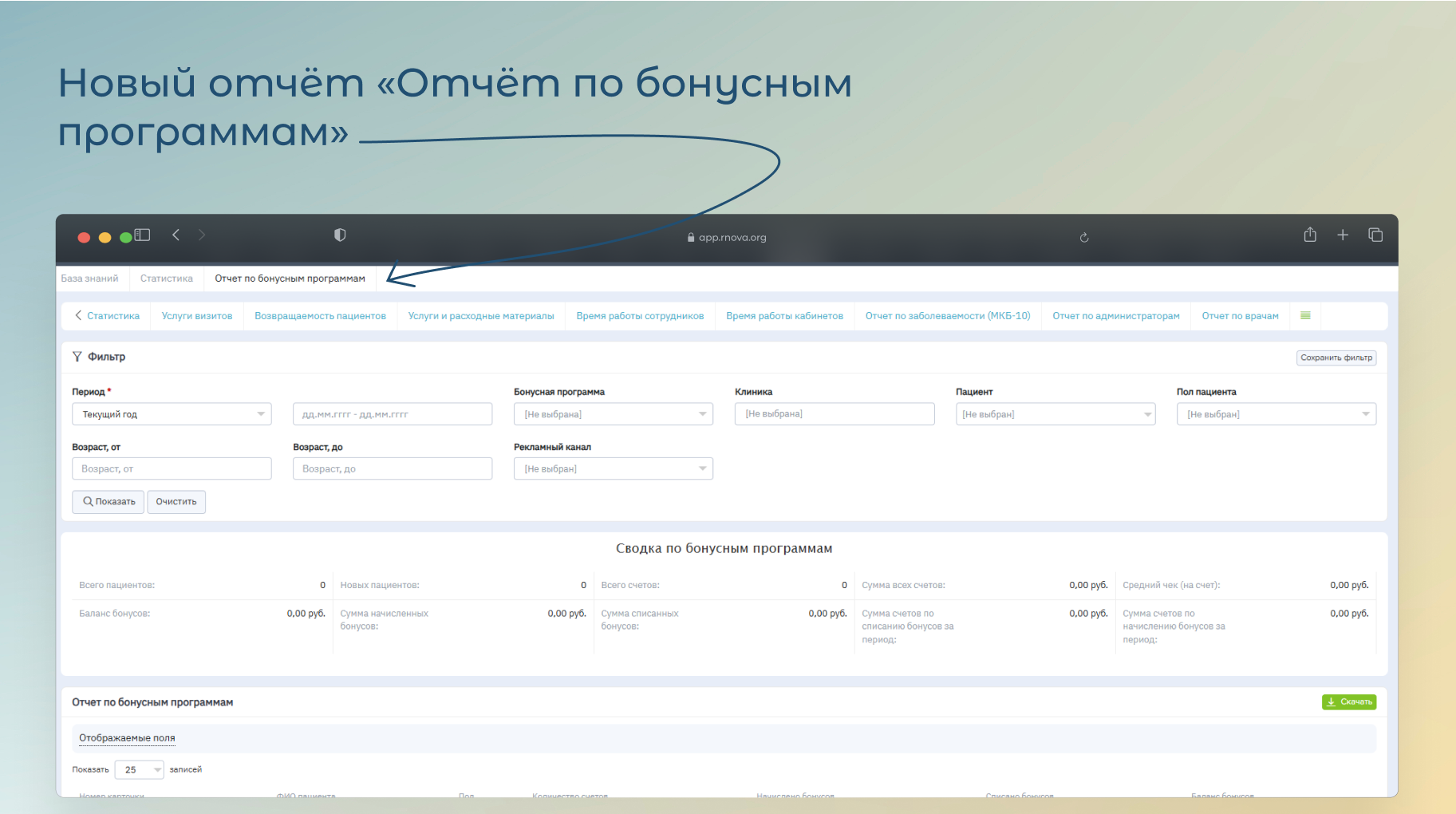Show tab overview icon in browser
The width and height of the screenshot is (1456, 814).
pos(1375,235)
